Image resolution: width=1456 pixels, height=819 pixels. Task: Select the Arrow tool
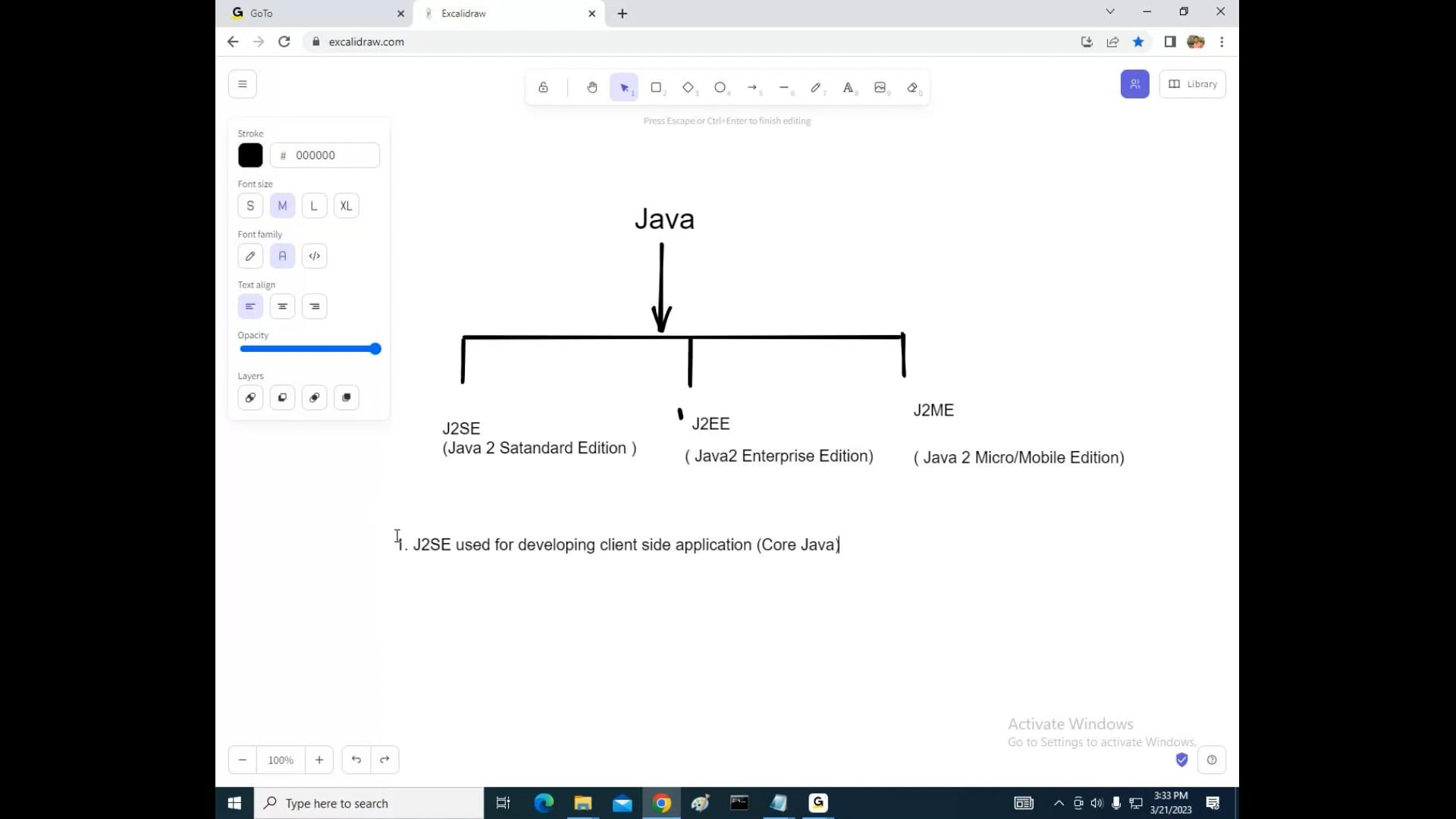(753, 87)
